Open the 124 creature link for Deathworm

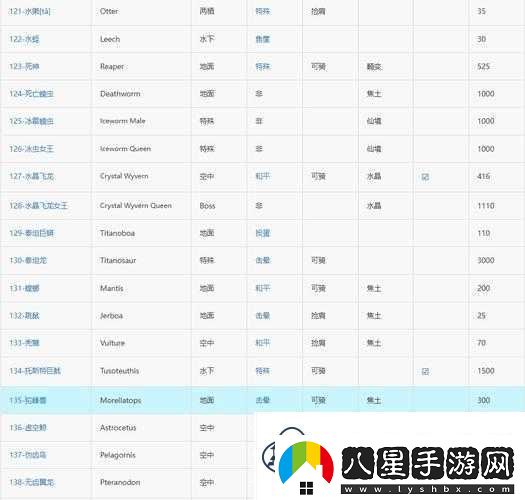[31, 94]
